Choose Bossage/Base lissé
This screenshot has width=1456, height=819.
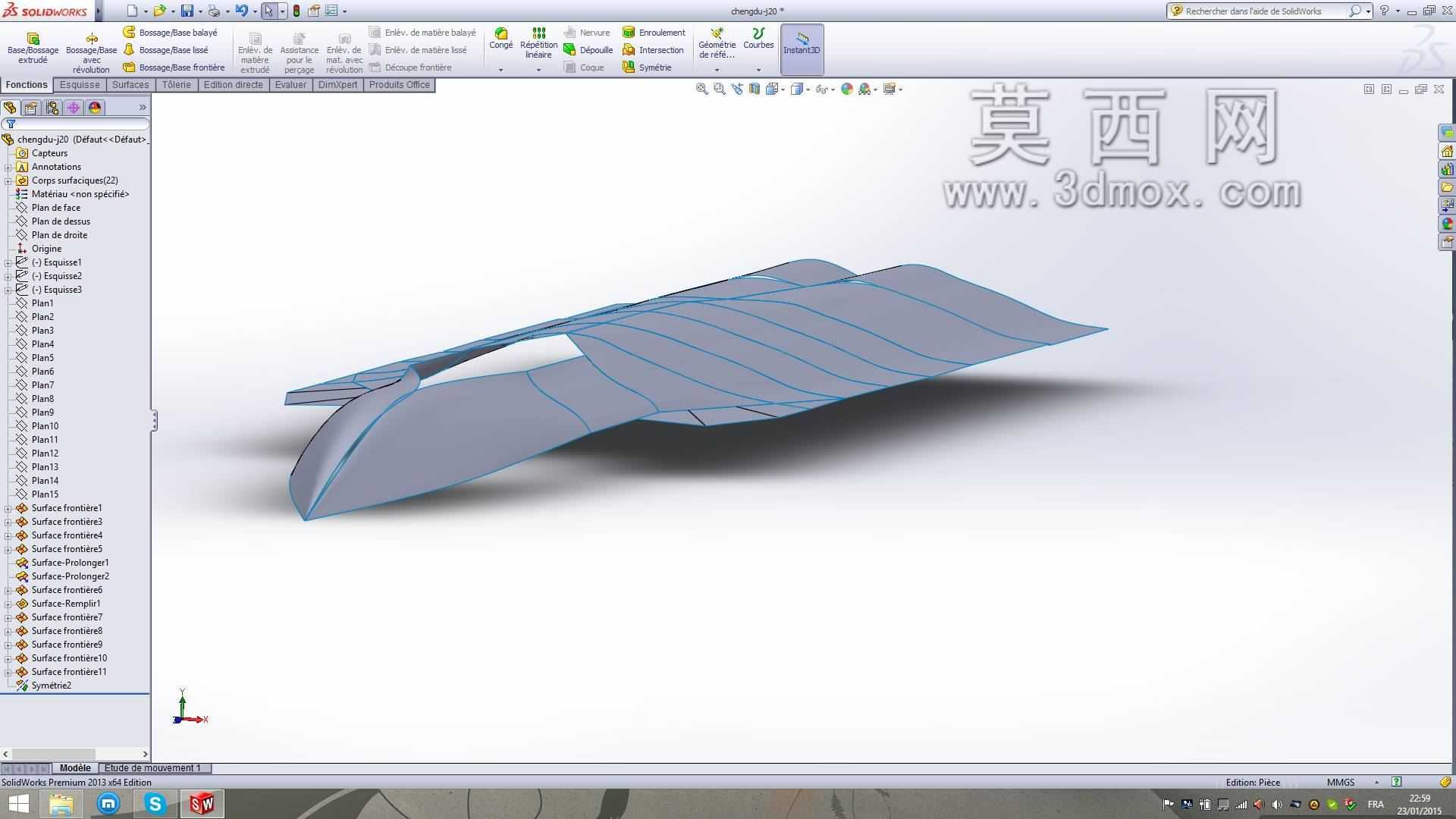pos(166,50)
